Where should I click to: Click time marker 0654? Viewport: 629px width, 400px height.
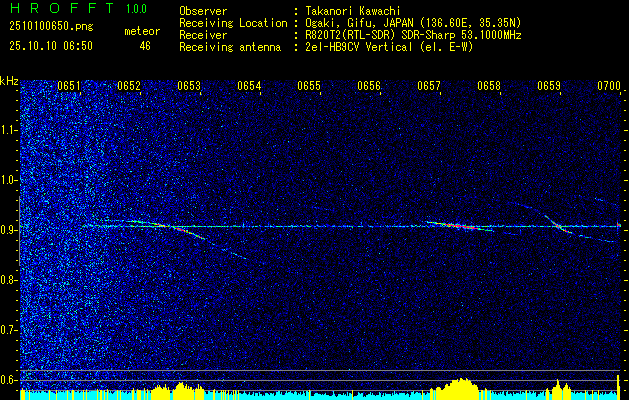249,86
